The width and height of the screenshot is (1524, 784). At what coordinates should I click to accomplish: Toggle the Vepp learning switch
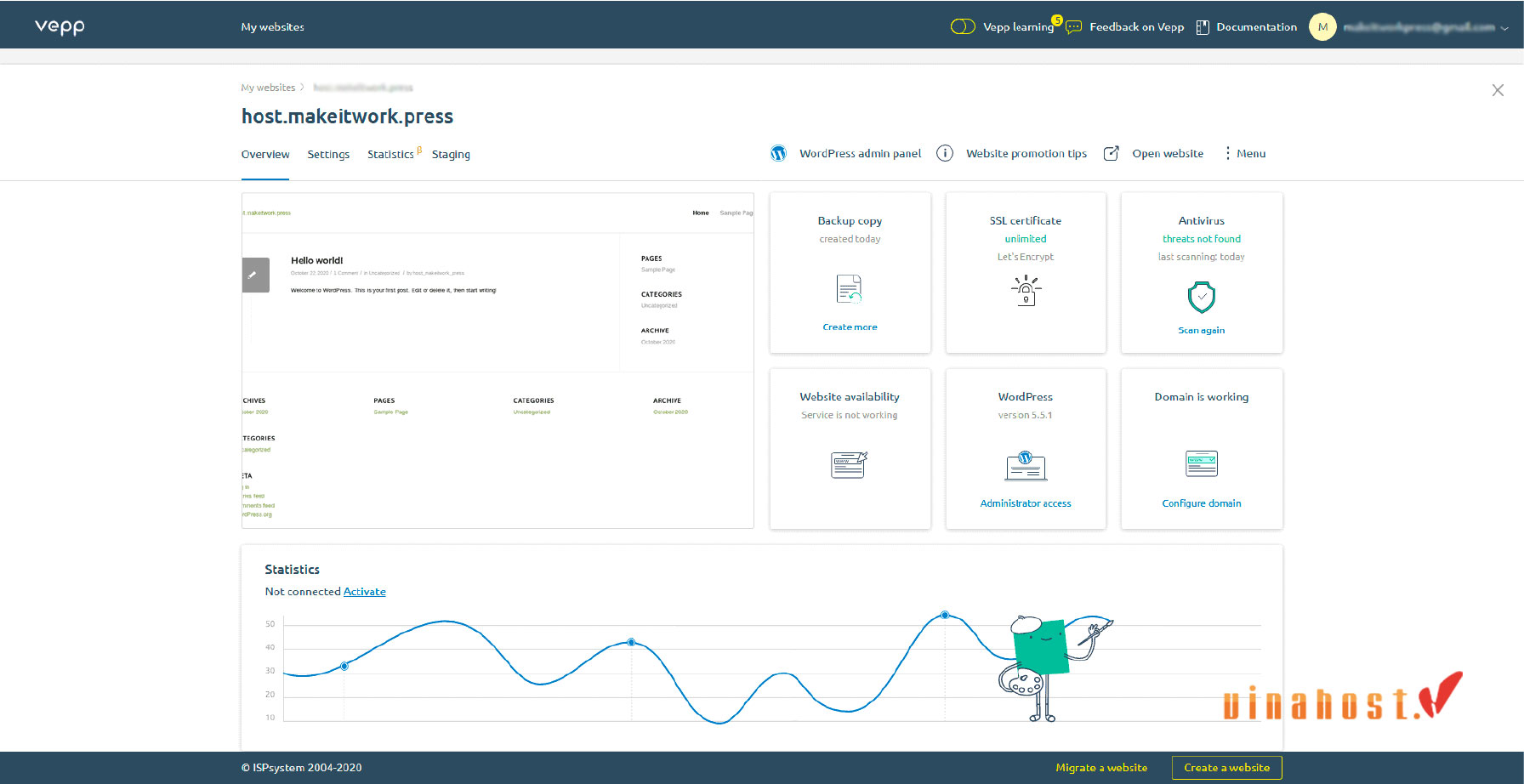click(963, 26)
